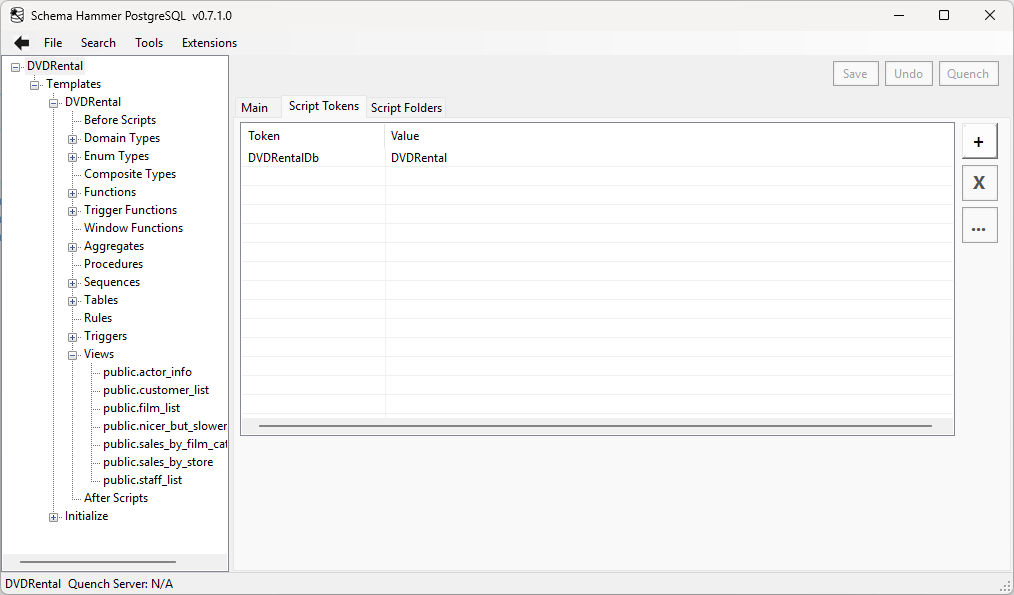1014x595 pixels.
Task: Expand the Tables node
Action: pyautogui.click(x=72, y=300)
